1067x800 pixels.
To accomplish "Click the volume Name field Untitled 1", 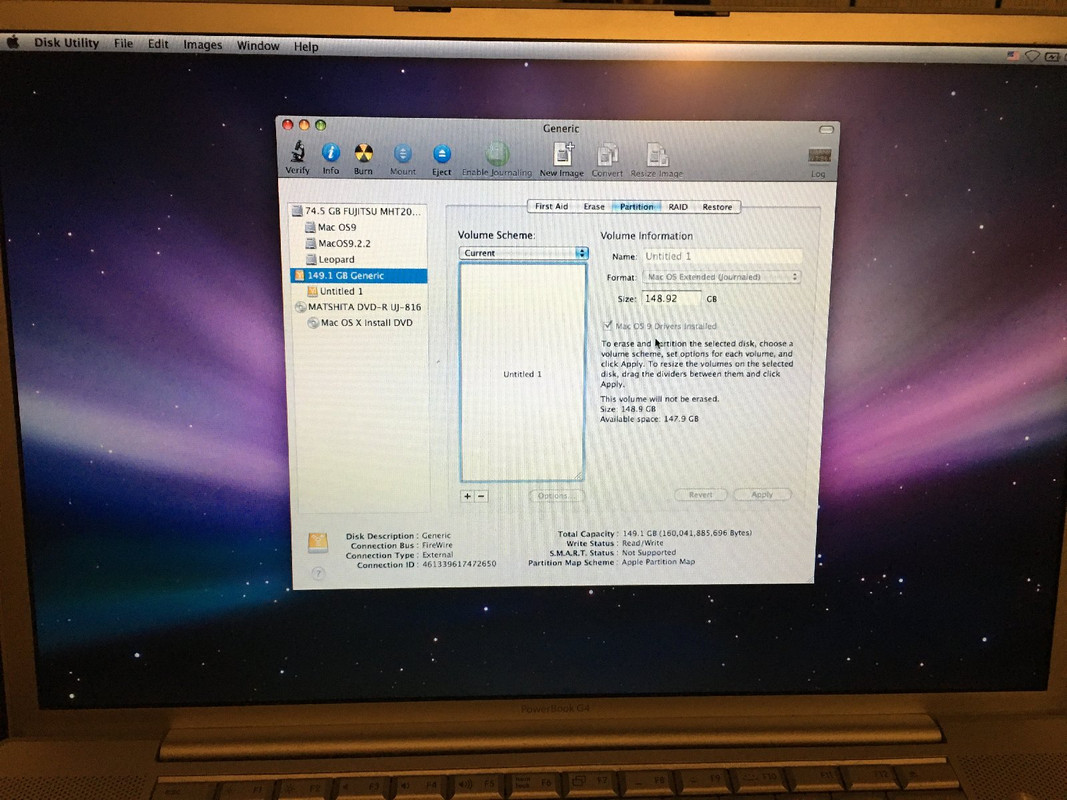I will point(721,256).
